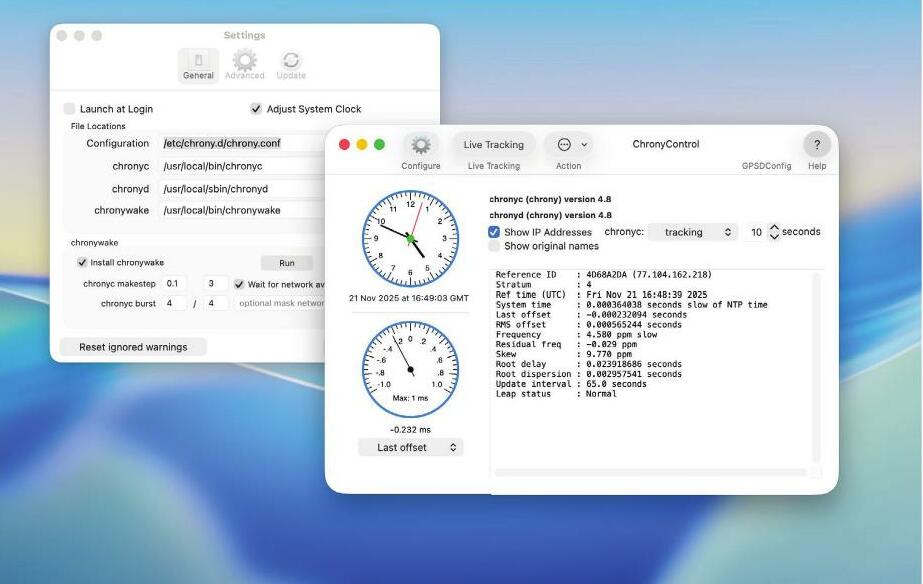Click the Leap status Normal line

coord(556,394)
